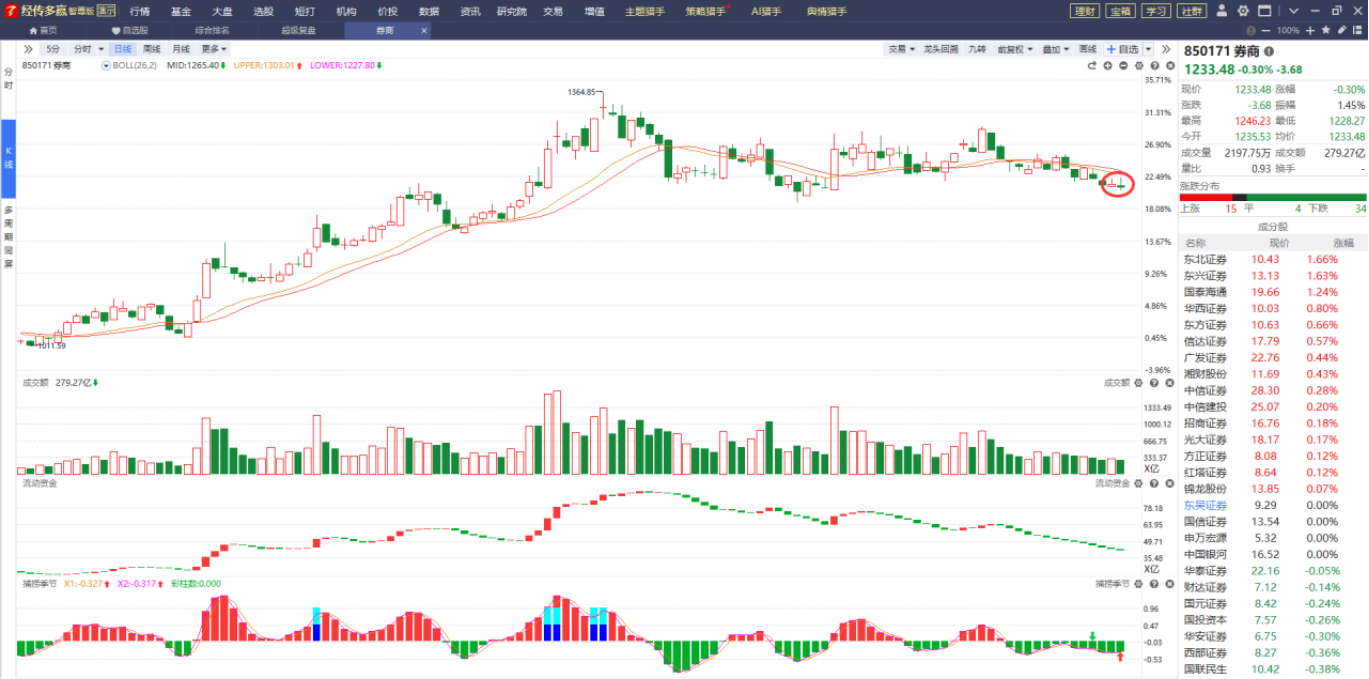Open help for 捕捞季节 indicator
The image size is (1369, 679).
click(1153, 583)
